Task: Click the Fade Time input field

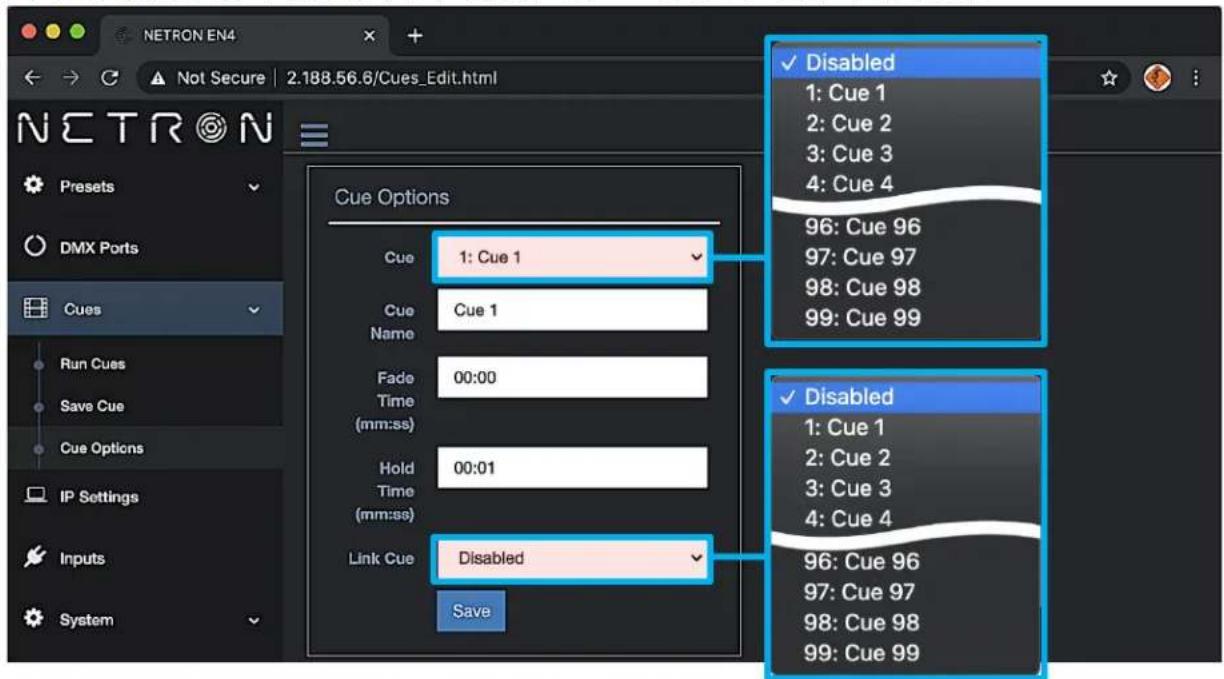Action: point(572,378)
